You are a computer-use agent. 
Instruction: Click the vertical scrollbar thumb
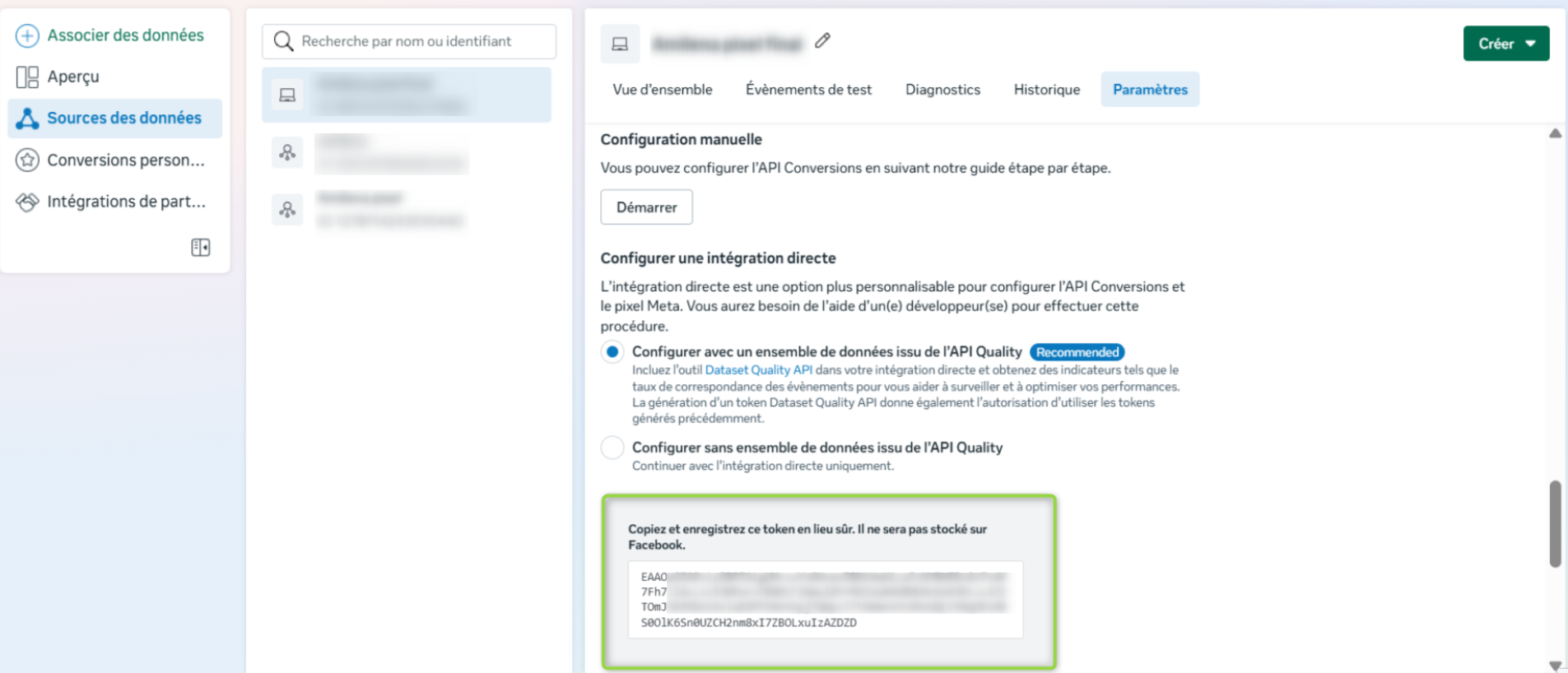[1555, 524]
